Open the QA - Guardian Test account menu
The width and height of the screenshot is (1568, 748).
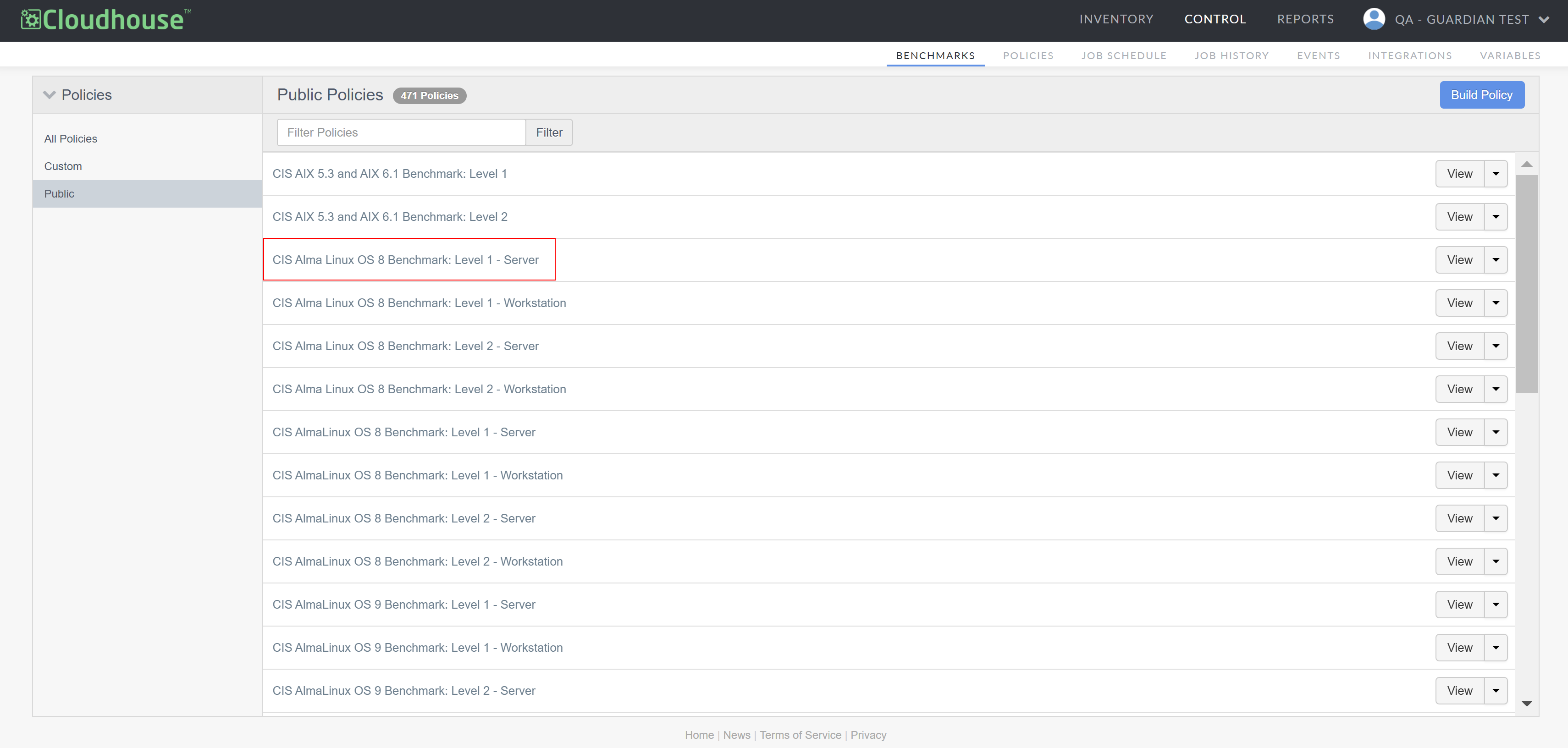pos(1472,19)
